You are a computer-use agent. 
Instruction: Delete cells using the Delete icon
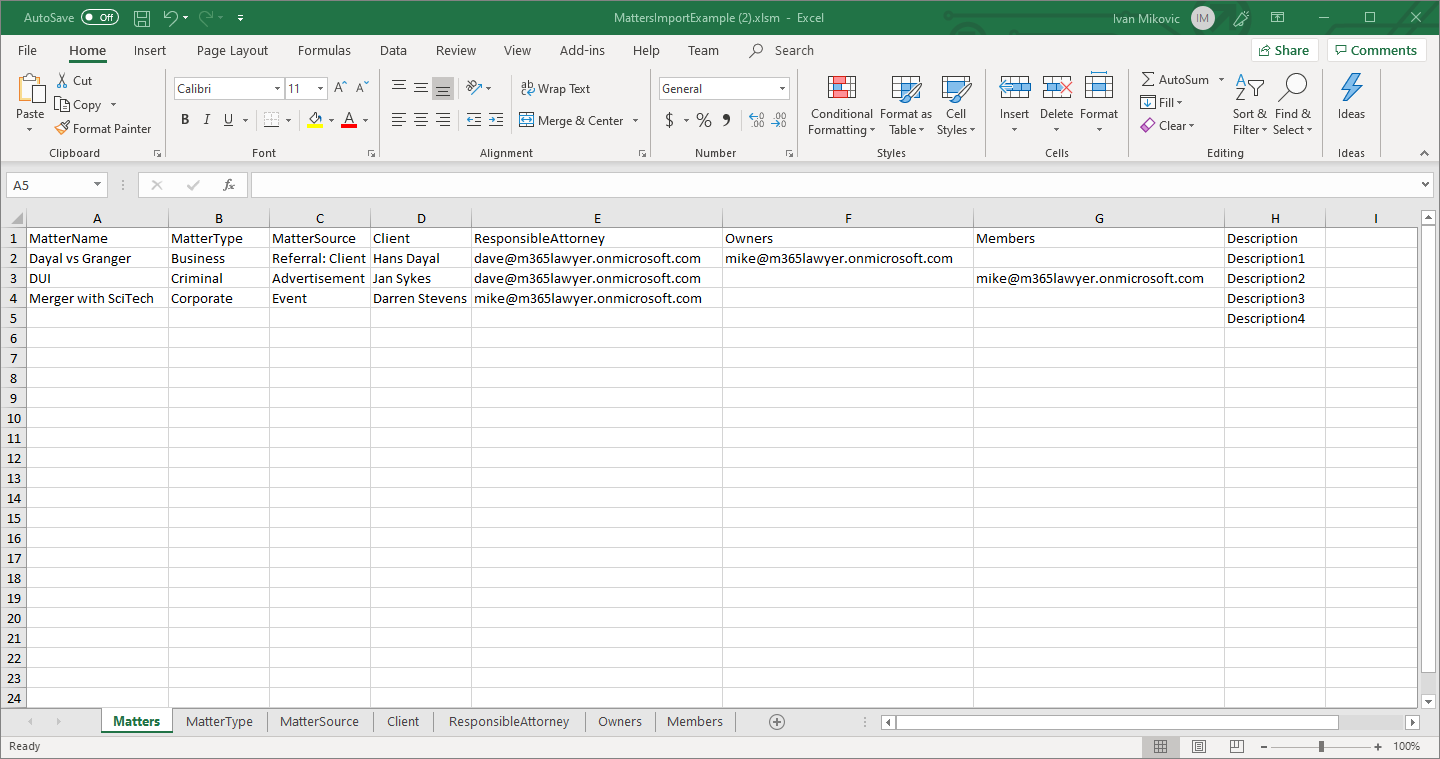point(1057,88)
